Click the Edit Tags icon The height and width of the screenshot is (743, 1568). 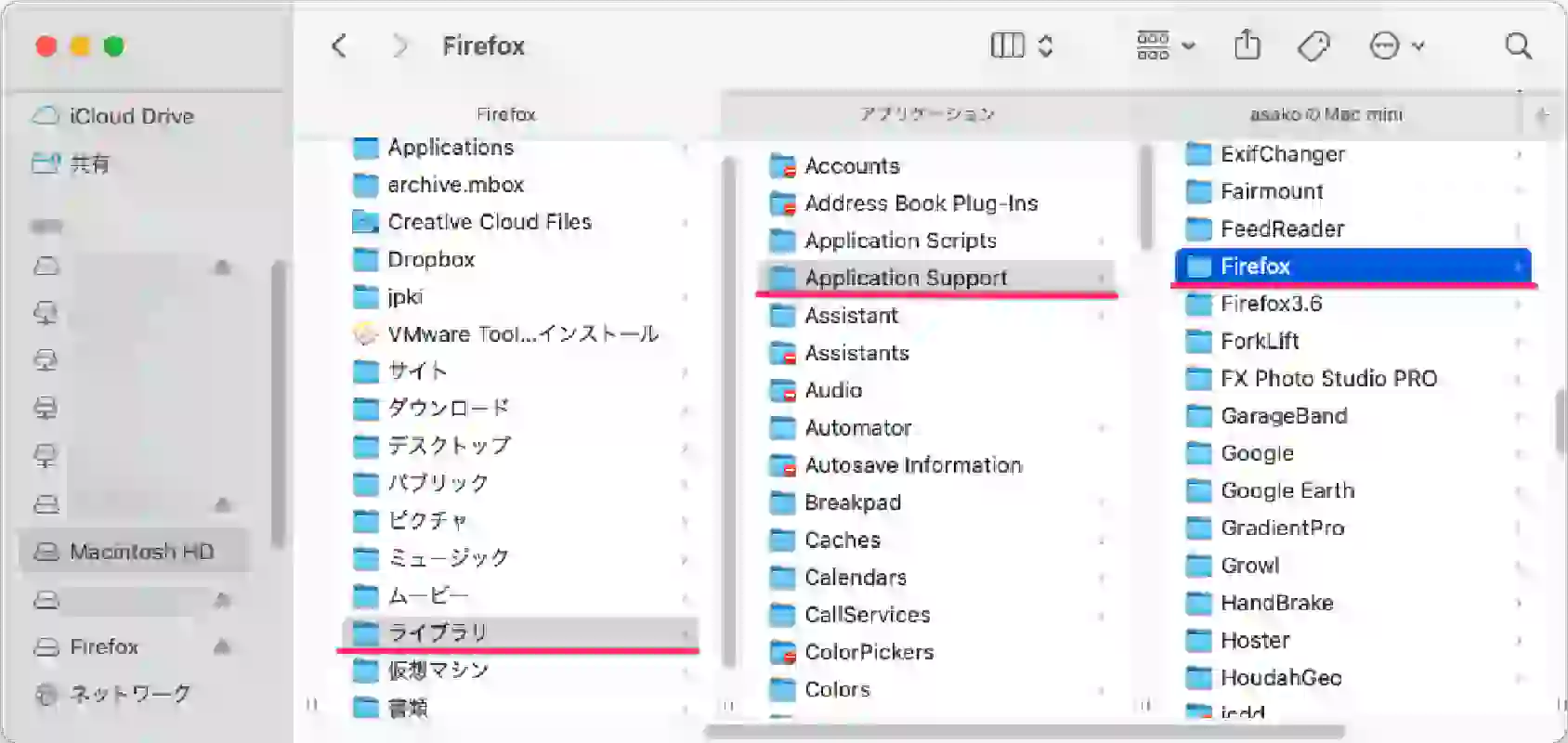pyautogui.click(x=1313, y=46)
